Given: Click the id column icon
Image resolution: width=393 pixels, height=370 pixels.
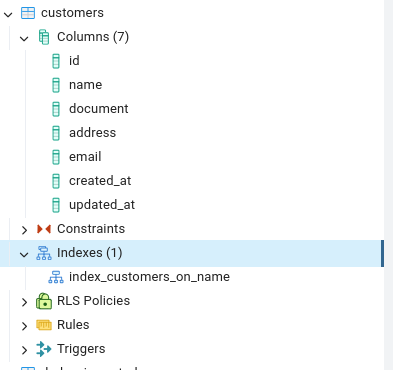Looking at the screenshot, I should 56,61.
